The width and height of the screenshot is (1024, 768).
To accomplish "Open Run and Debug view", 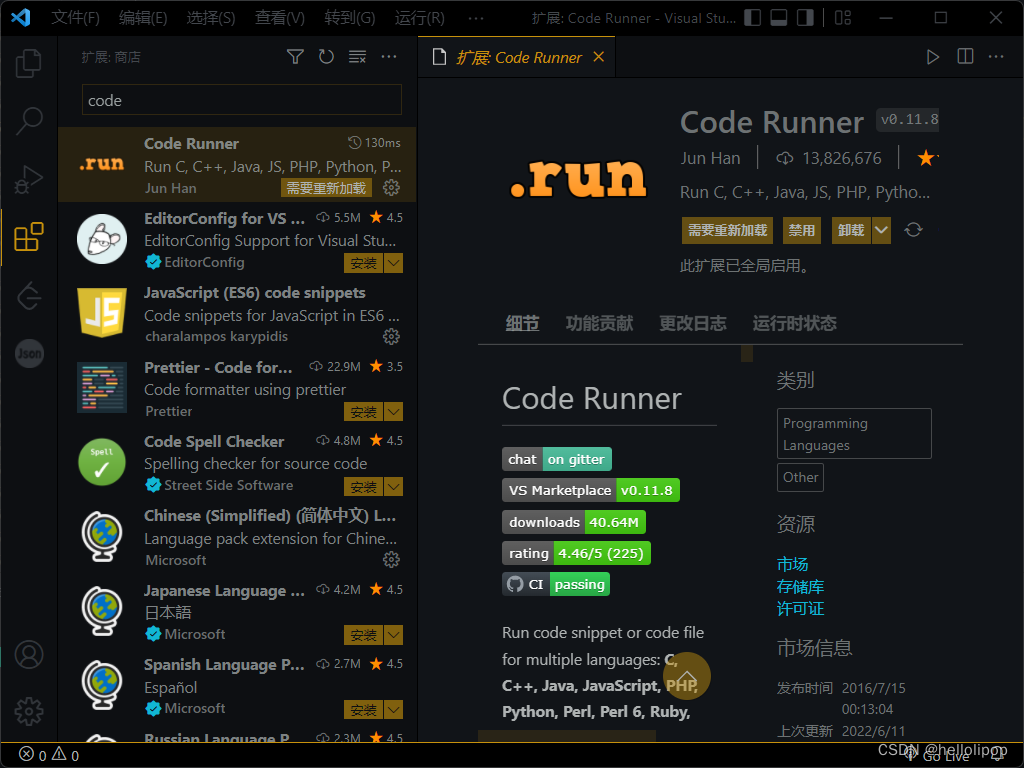I will point(29,178).
